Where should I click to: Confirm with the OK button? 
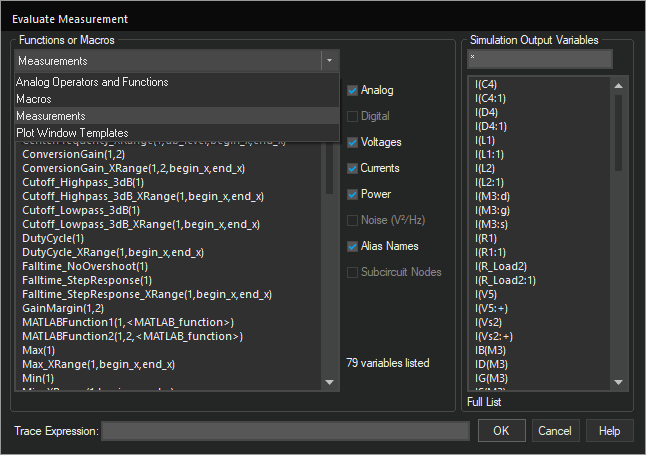pos(501,431)
